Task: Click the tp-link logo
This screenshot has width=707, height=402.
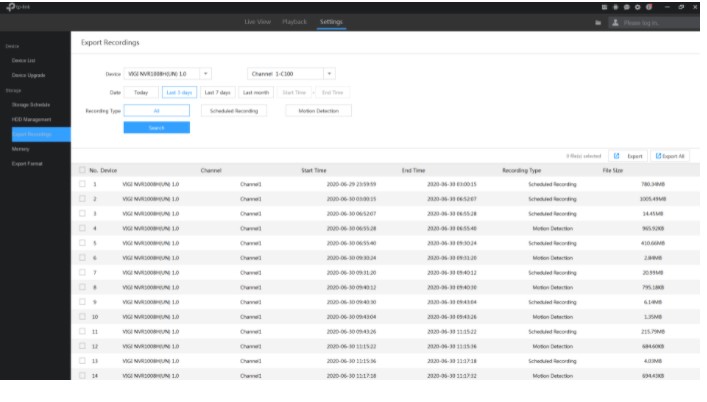Action: tap(18, 7)
